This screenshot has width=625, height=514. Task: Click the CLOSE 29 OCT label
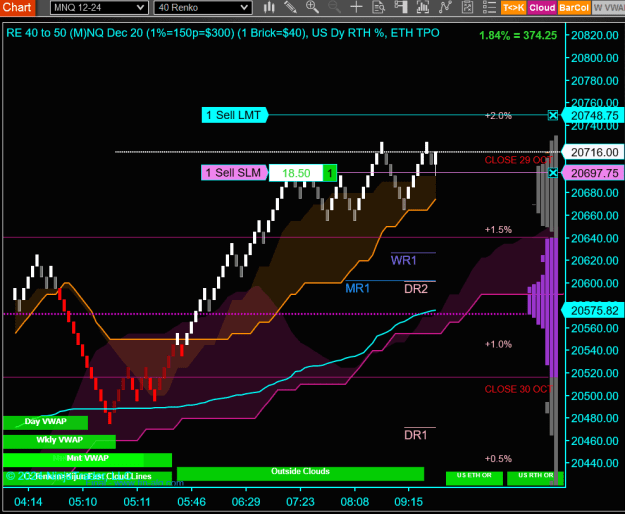518,160
